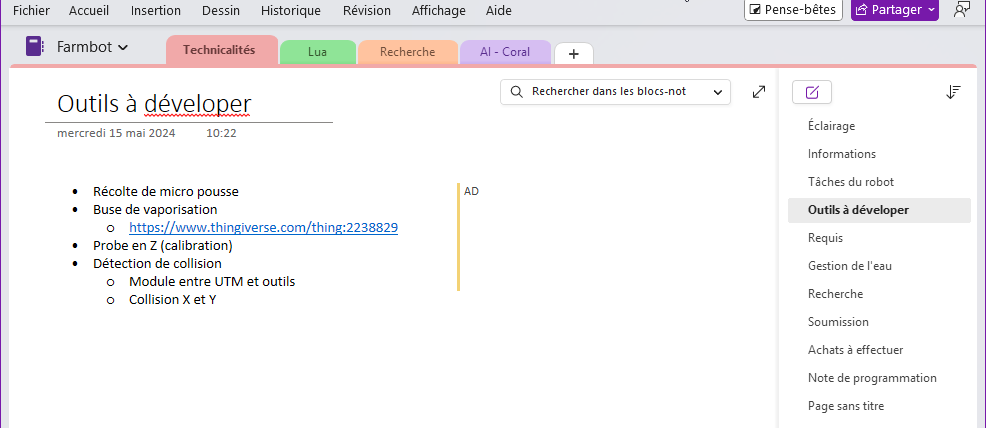The width and height of the screenshot is (986, 428).
Task: Open the Affichage ribbon tab
Action: [x=438, y=11]
